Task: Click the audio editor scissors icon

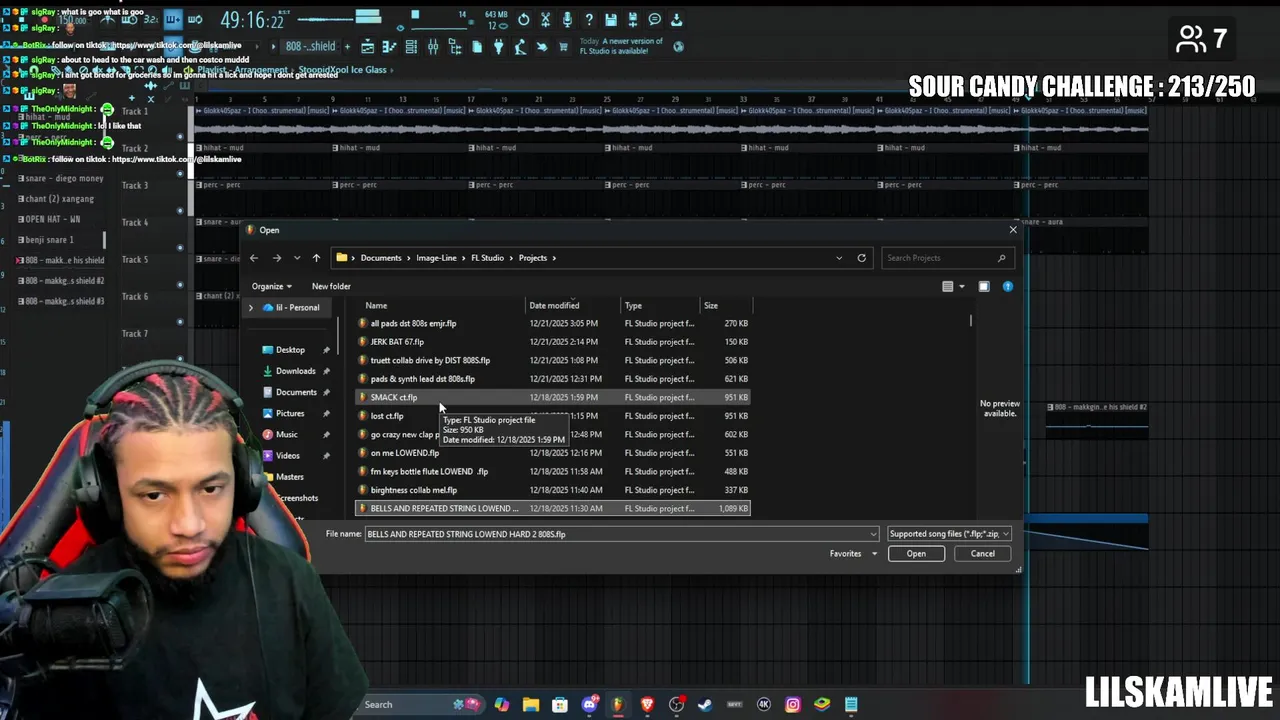Action: tap(545, 19)
